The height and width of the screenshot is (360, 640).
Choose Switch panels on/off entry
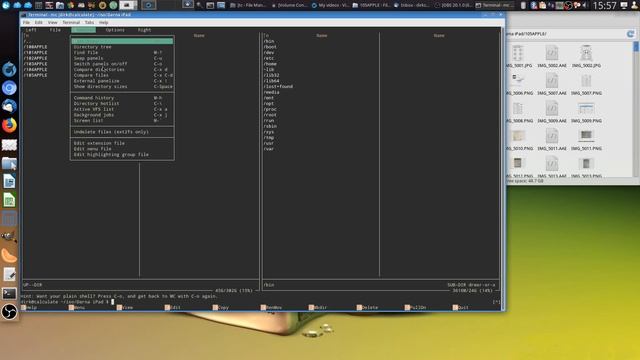click(122, 64)
